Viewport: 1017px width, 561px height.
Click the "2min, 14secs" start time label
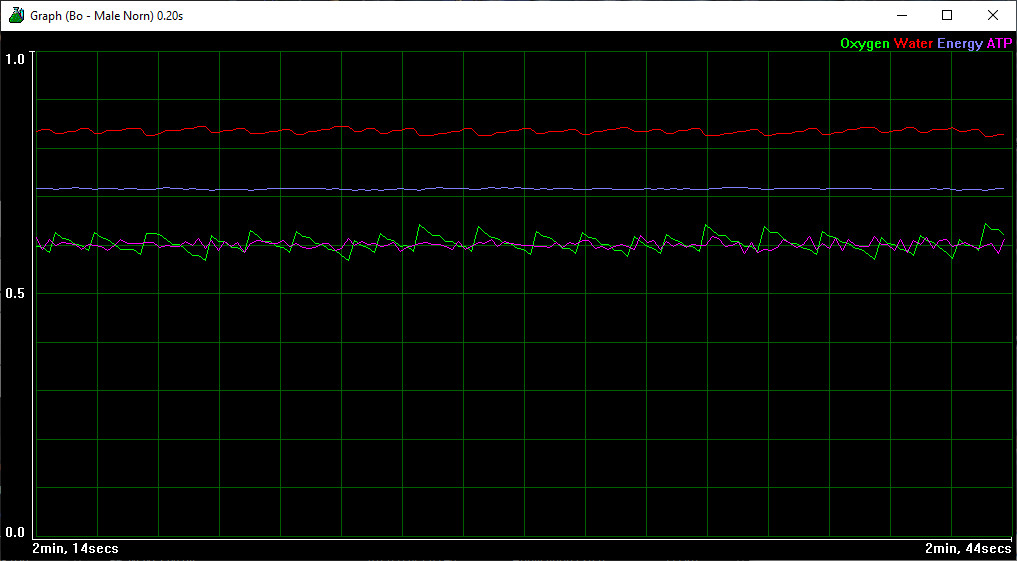tap(75, 549)
